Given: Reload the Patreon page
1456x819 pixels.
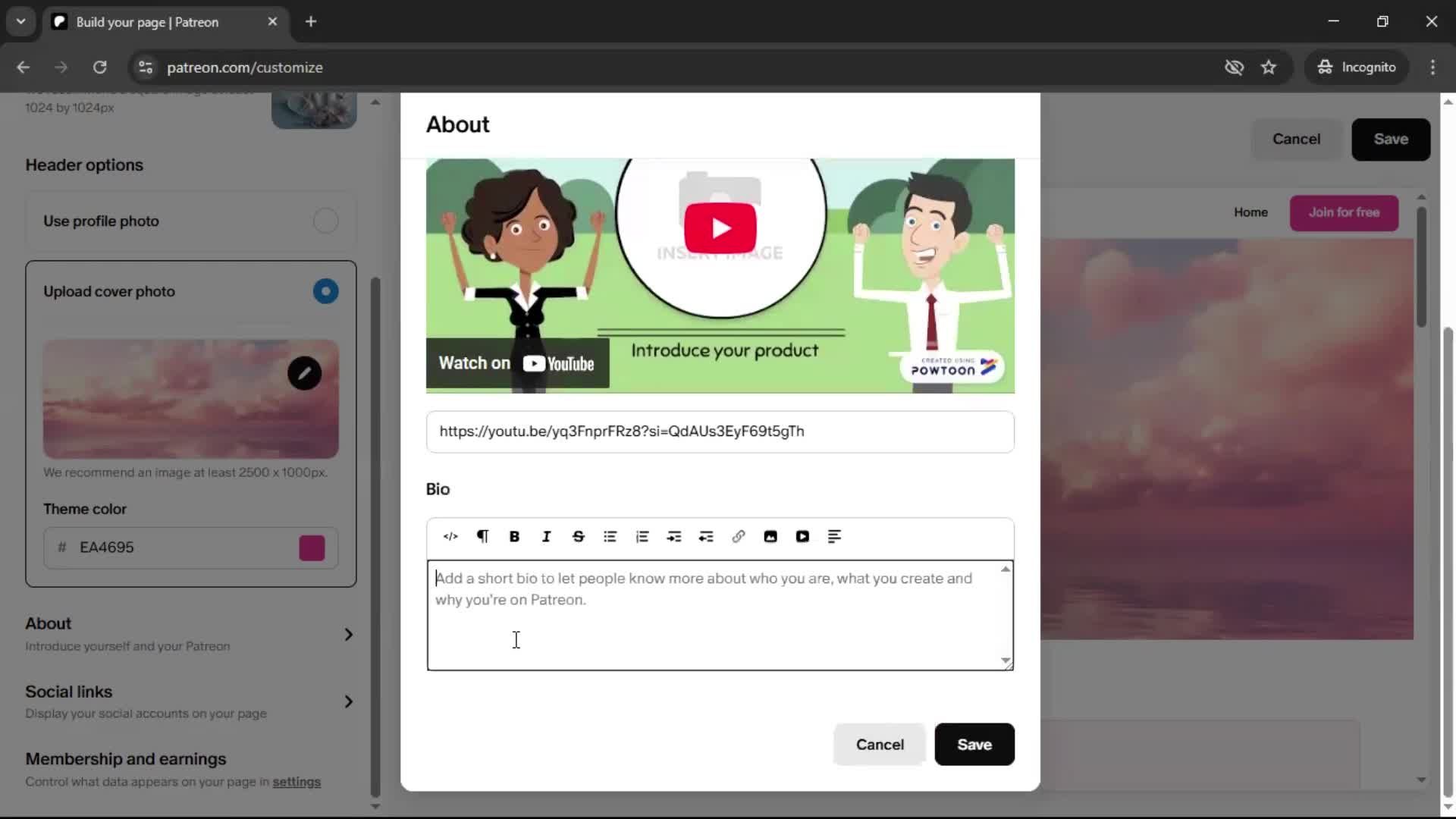Looking at the screenshot, I should (x=100, y=67).
